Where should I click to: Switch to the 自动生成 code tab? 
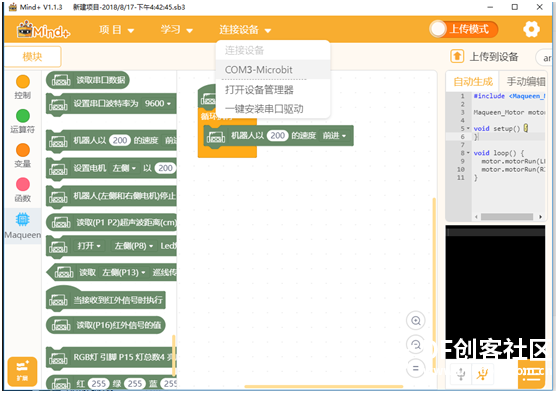[473, 82]
